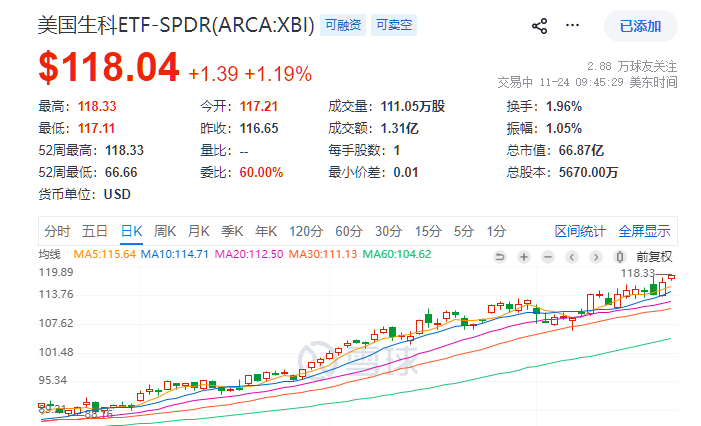Click the 委比 60.00% value
This screenshot has width=701, height=426.
262,172
